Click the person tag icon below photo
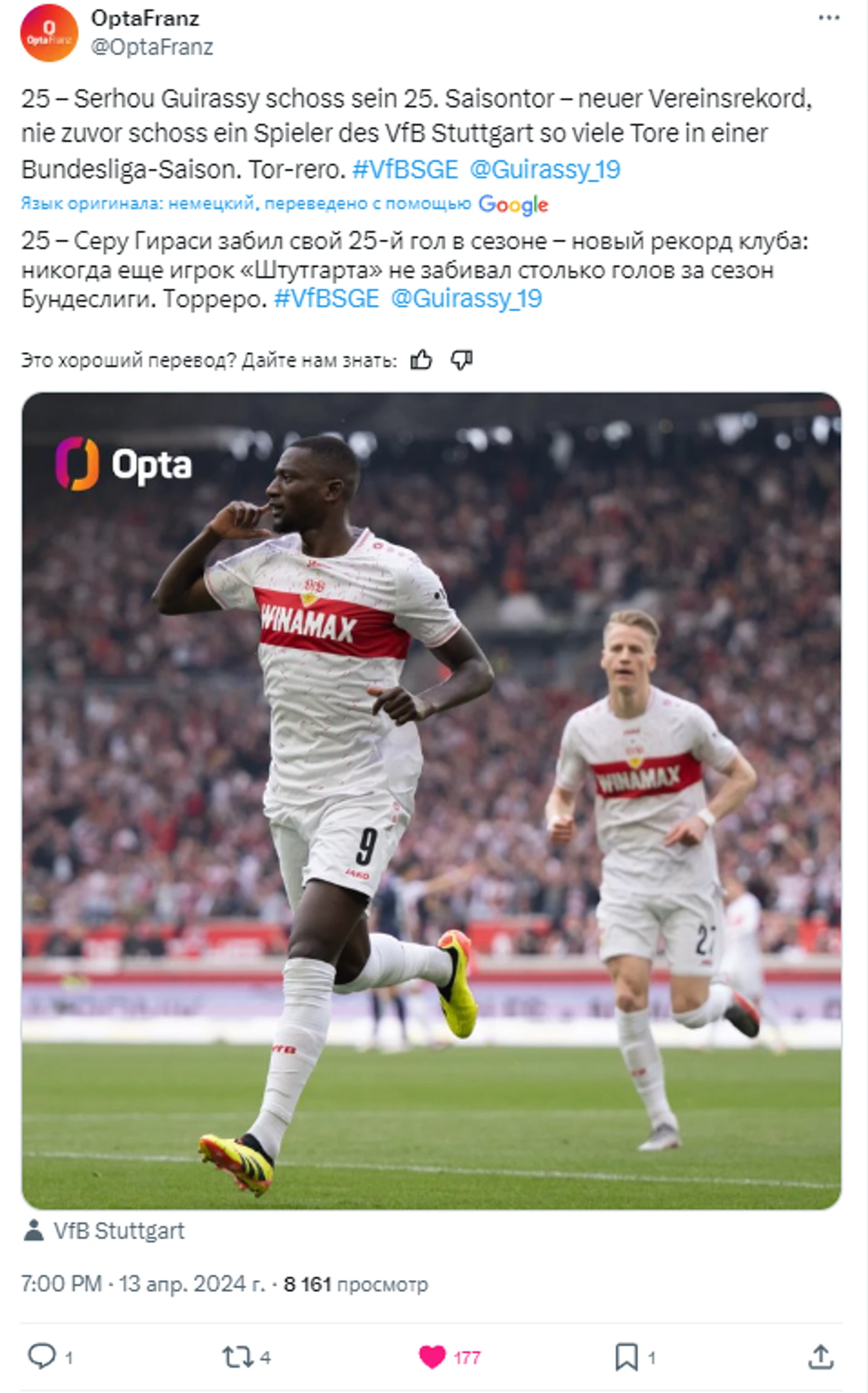 [x=33, y=1231]
